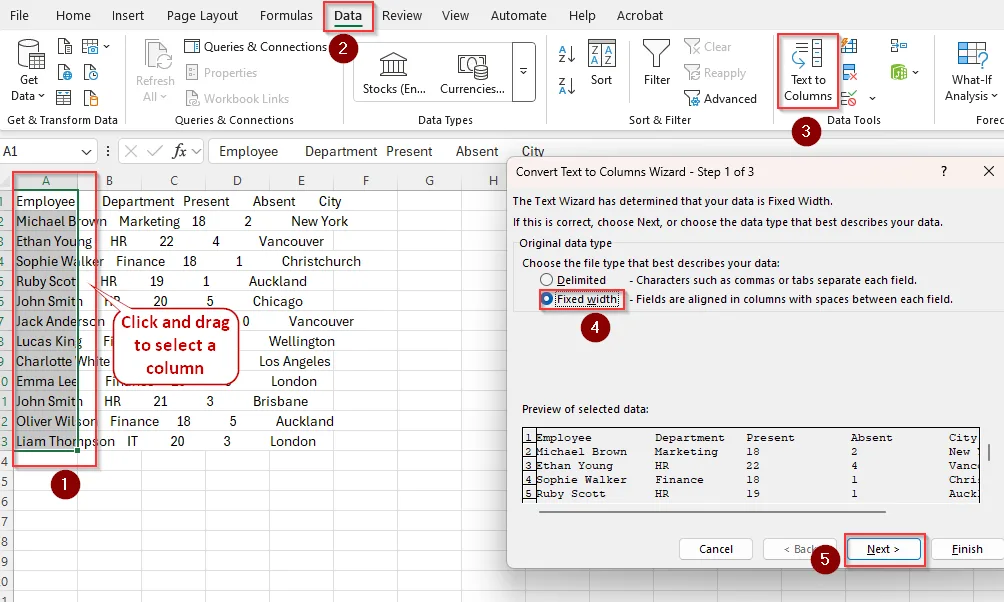Toggle the Filter funnel
Image resolution: width=1004 pixels, height=602 pixels.
pyautogui.click(x=657, y=63)
